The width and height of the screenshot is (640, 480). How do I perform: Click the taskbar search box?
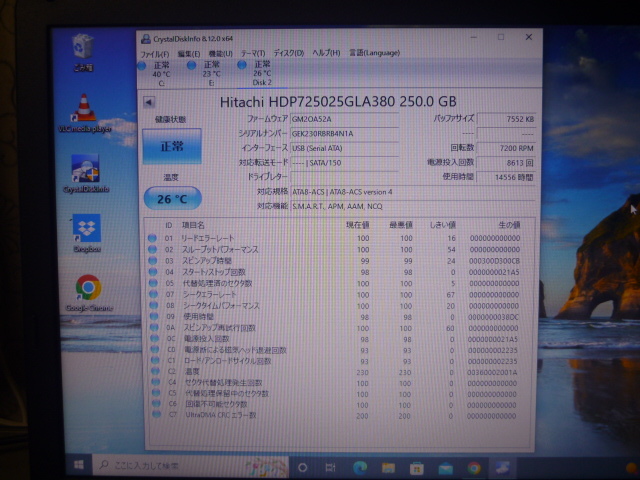pyautogui.click(x=191, y=466)
